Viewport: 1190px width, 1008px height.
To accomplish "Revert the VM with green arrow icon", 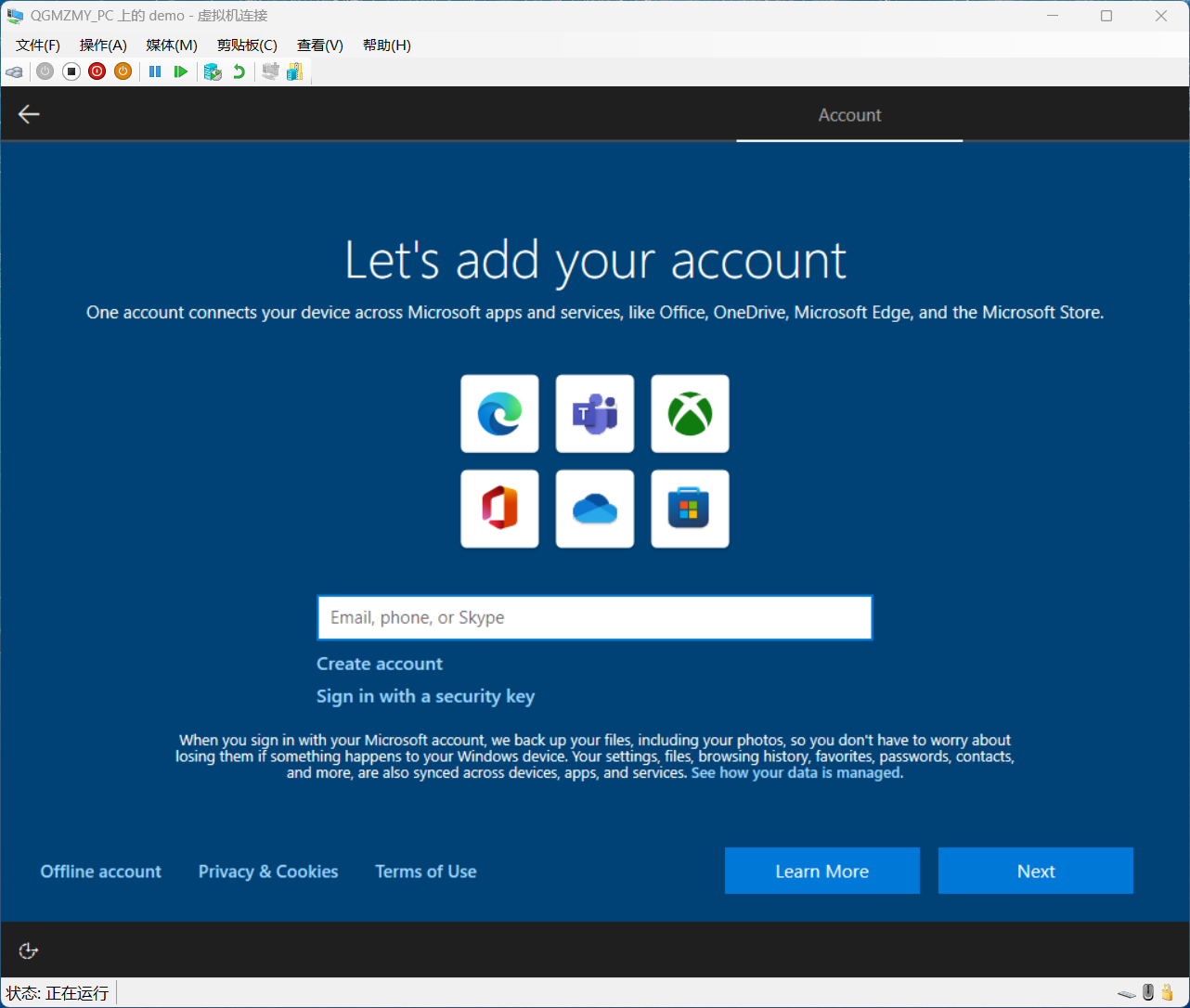I will tap(239, 71).
